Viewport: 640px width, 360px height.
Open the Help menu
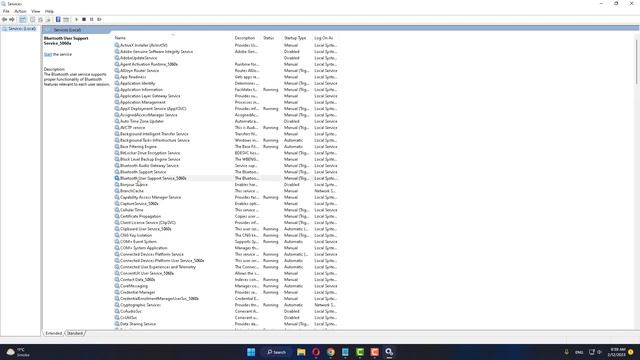(x=49, y=11)
